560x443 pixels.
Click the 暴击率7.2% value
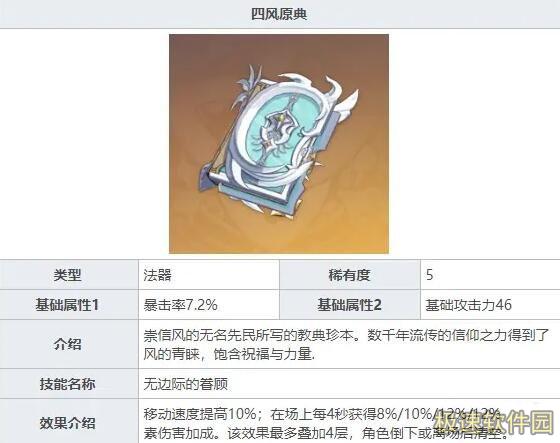click(180, 305)
